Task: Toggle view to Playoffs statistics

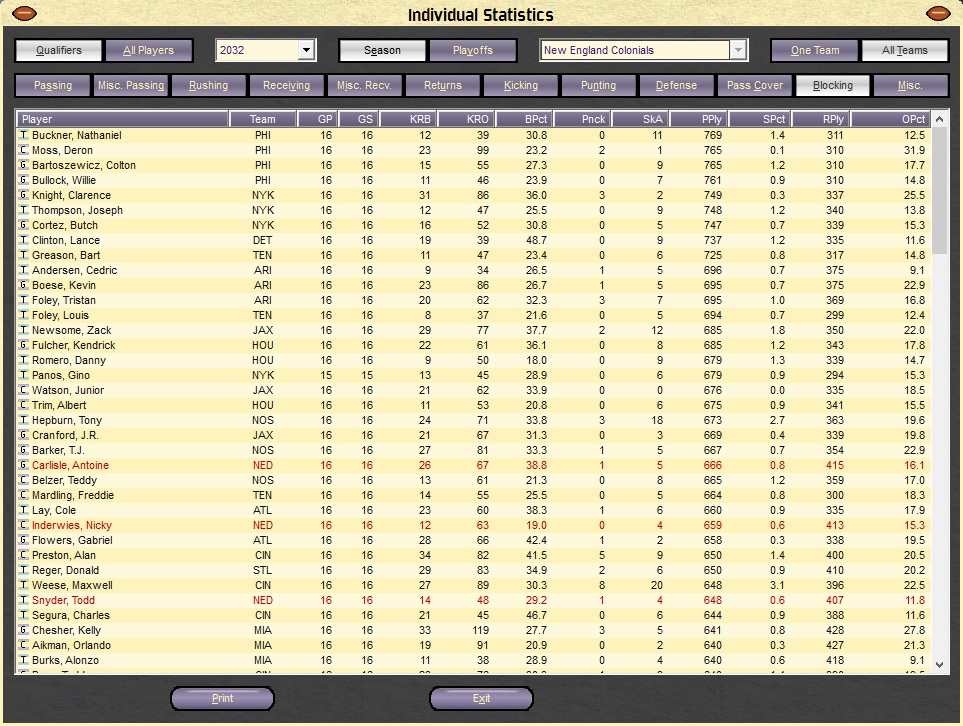Action: tap(471, 49)
